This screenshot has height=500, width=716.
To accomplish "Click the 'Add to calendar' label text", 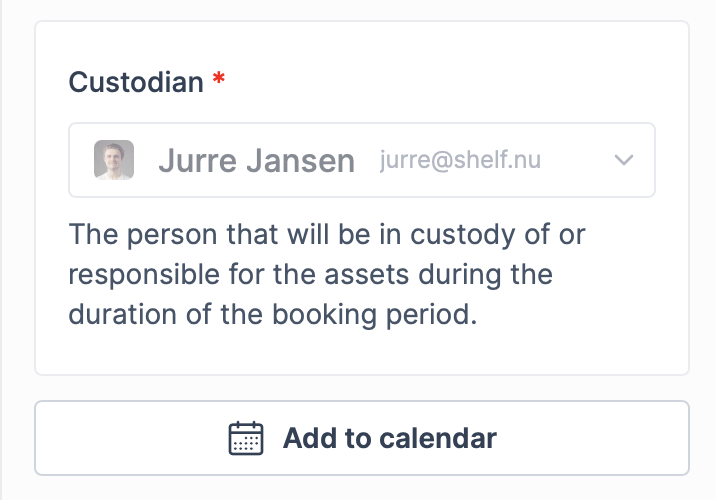I will [x=390, y=438].
